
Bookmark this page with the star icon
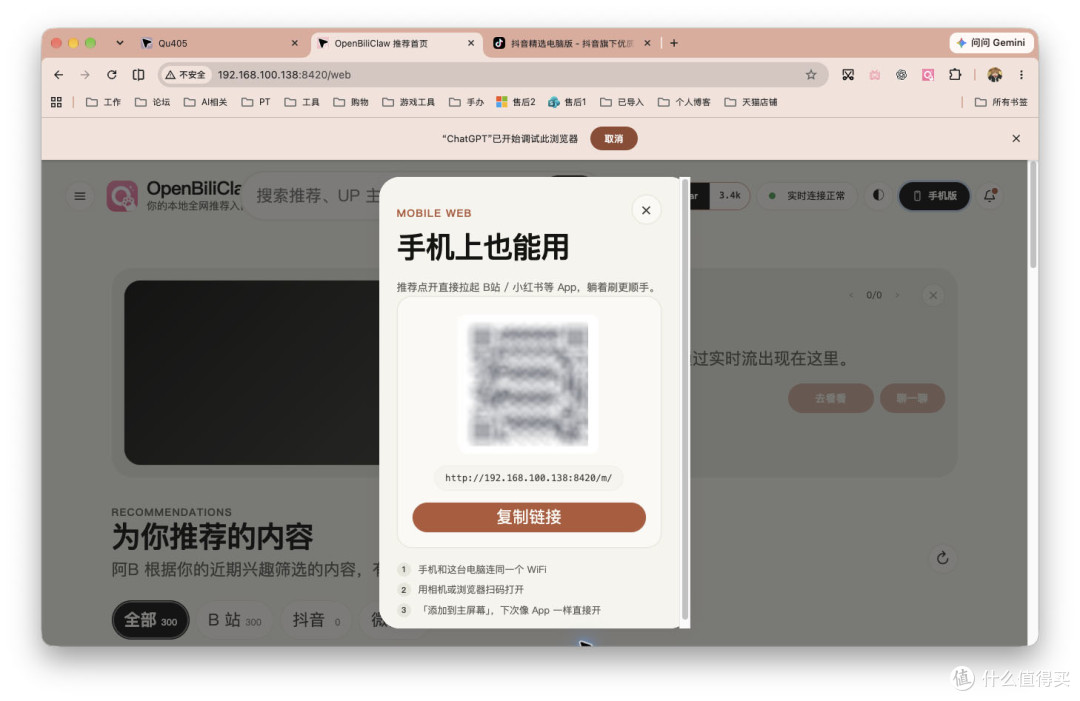pyautogui.click(x=811, y=75)
